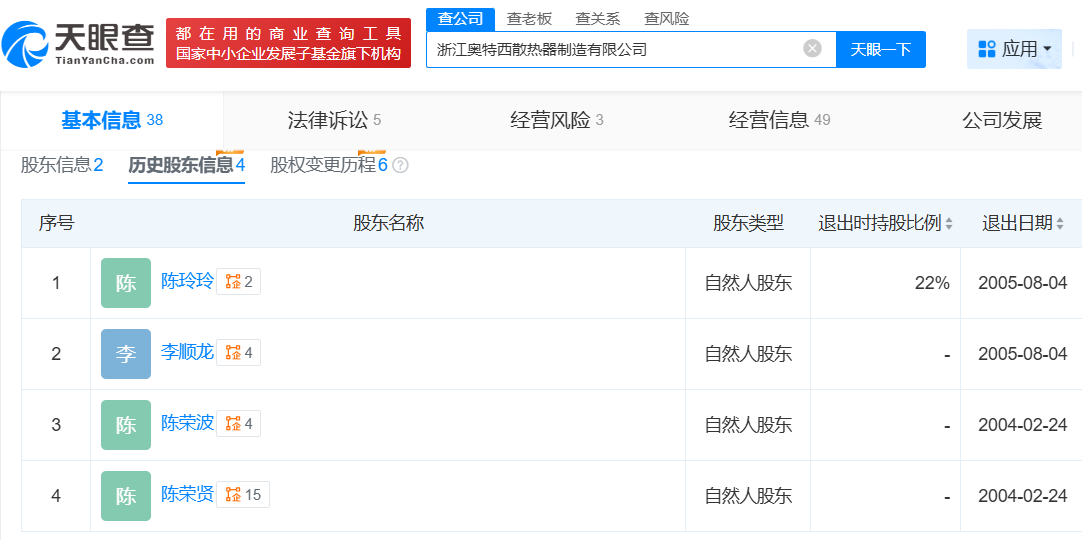Screen dimensions: 1082x540
Task: Click the help icon next to 股权变更历程
Action: click(x=400, y=166)
